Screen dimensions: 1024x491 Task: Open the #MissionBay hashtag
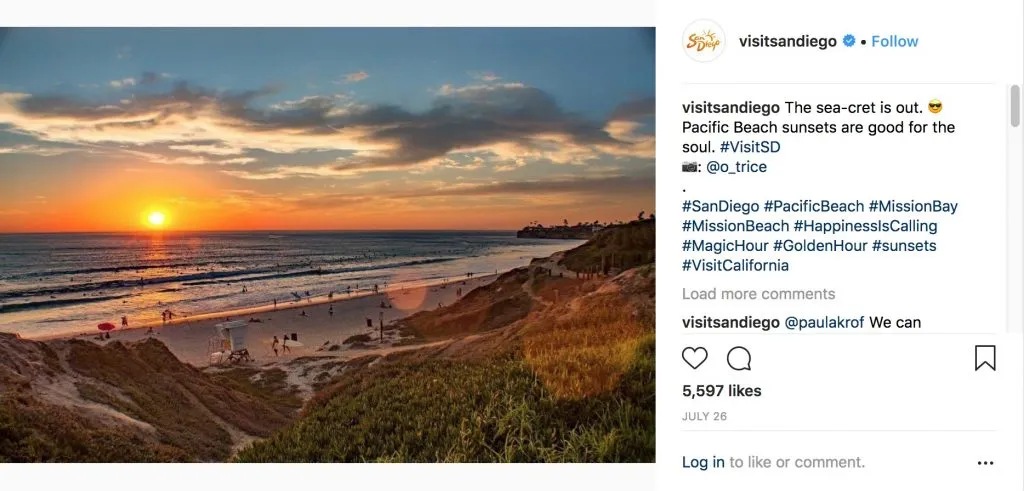913,206
